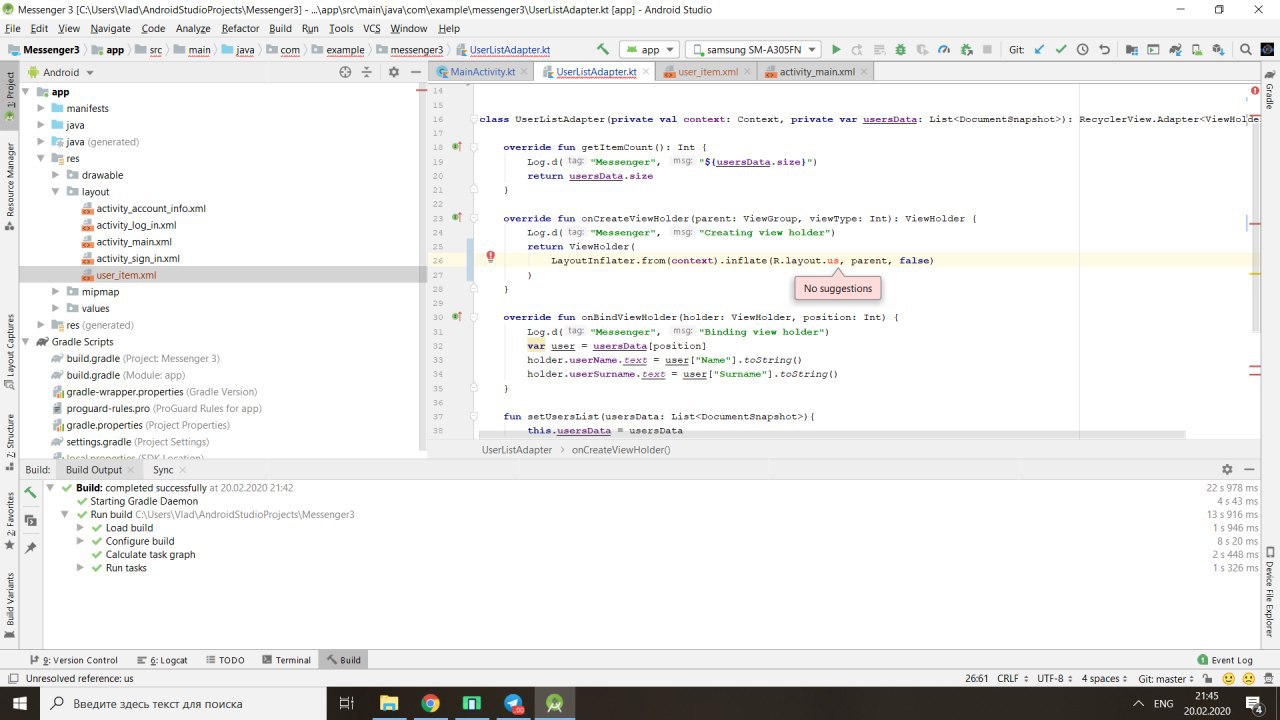Open the Version Control tool window
Viewport: 1280px width, 720px height.
(74, 660)
